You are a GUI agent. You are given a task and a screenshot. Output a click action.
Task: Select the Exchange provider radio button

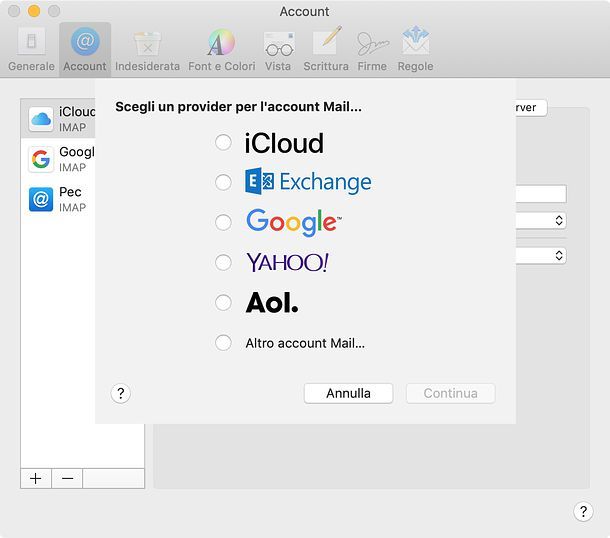point(223,182)
